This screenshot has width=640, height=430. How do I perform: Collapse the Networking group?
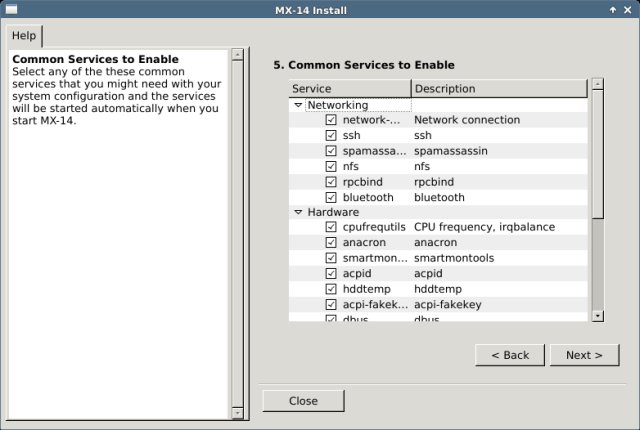(x=298, y=105)
